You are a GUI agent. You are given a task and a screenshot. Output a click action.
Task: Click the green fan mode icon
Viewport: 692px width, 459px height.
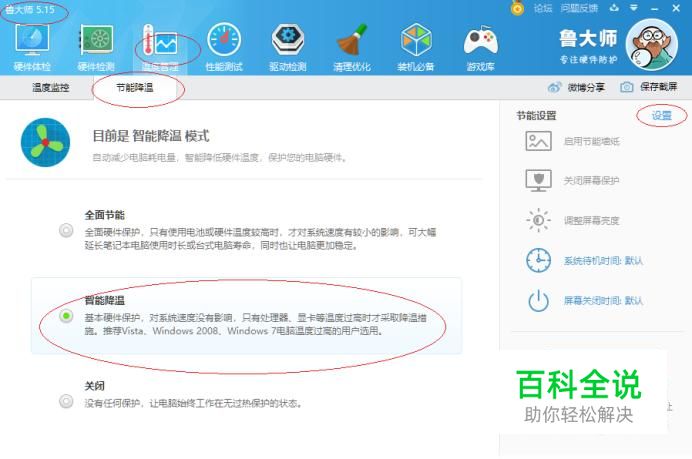[45, 142]
